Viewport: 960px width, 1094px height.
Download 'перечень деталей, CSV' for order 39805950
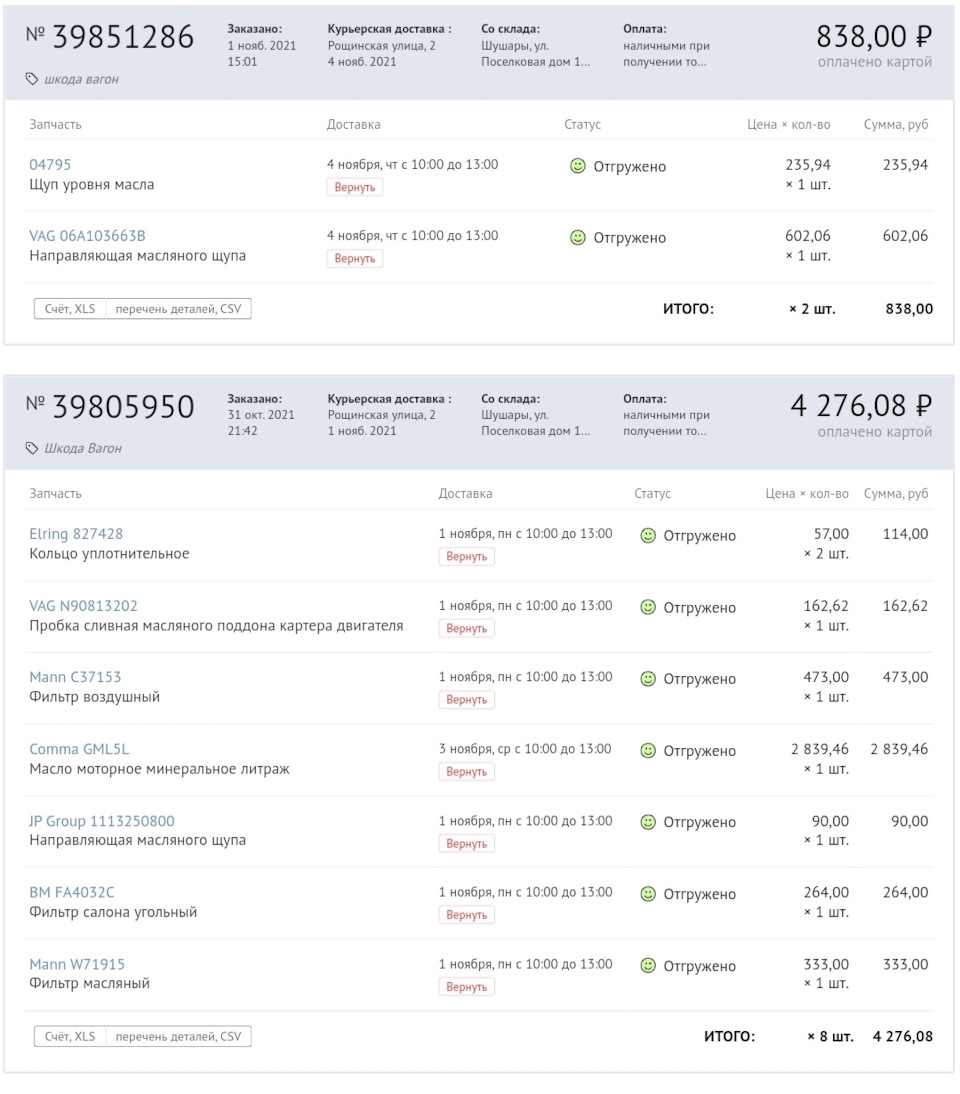[x=178, y=1037]
